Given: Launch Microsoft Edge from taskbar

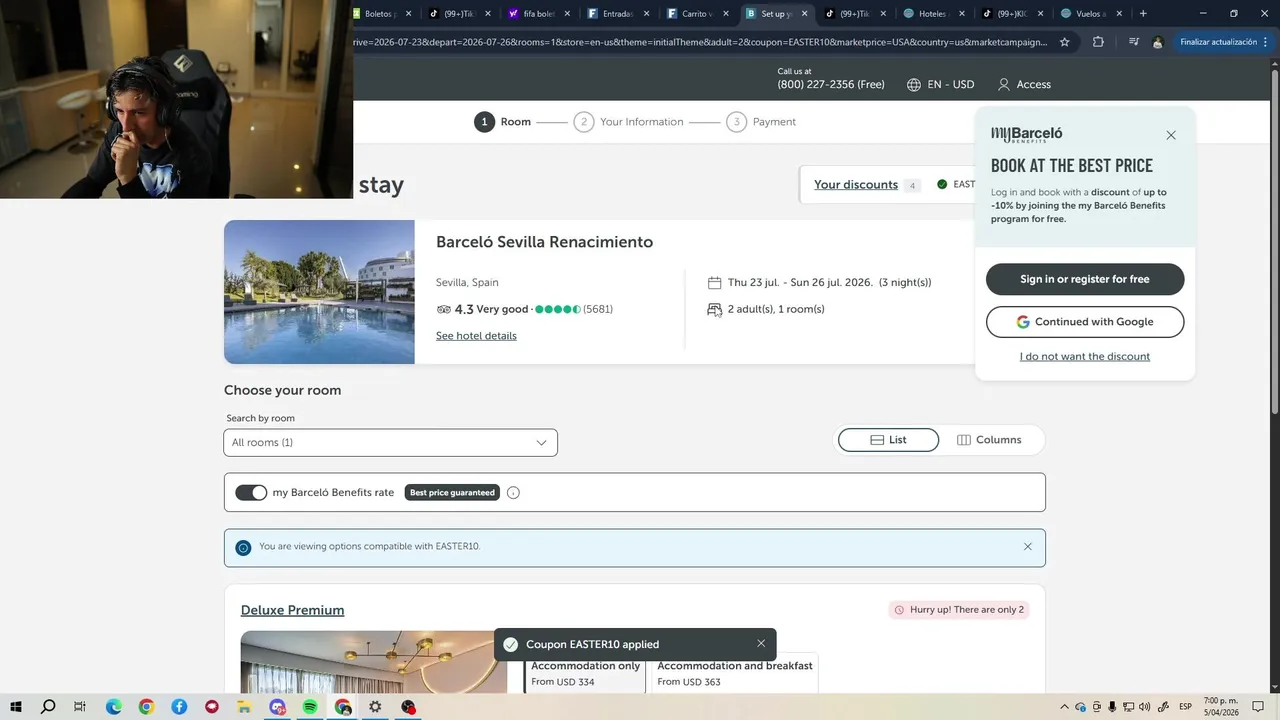Looking at the screenshot, I should (114, 707).
